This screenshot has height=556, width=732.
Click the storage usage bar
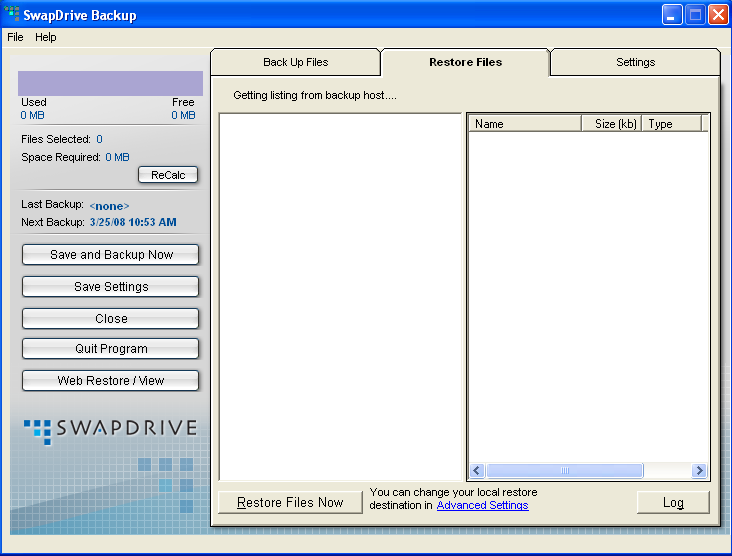110,83
